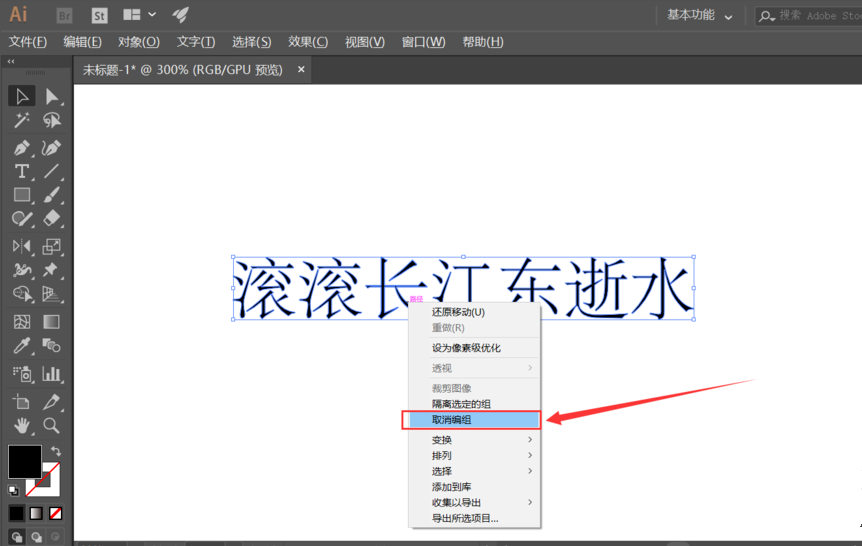
Task: Open the 基本功能 workspace dropdown
Action: coord(700,15)
